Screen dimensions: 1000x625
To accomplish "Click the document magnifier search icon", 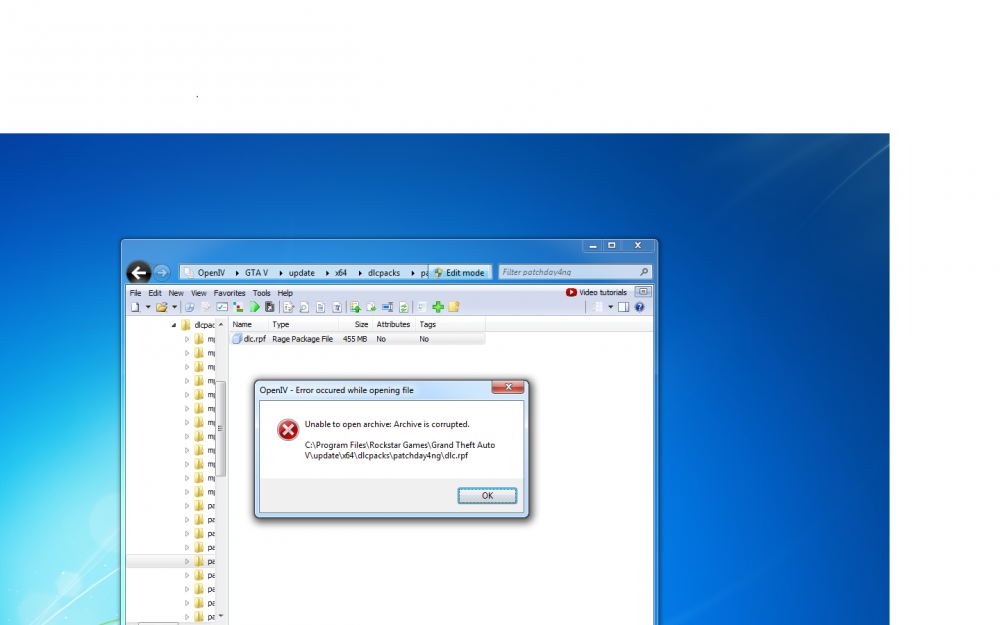I will click(304, 307).
